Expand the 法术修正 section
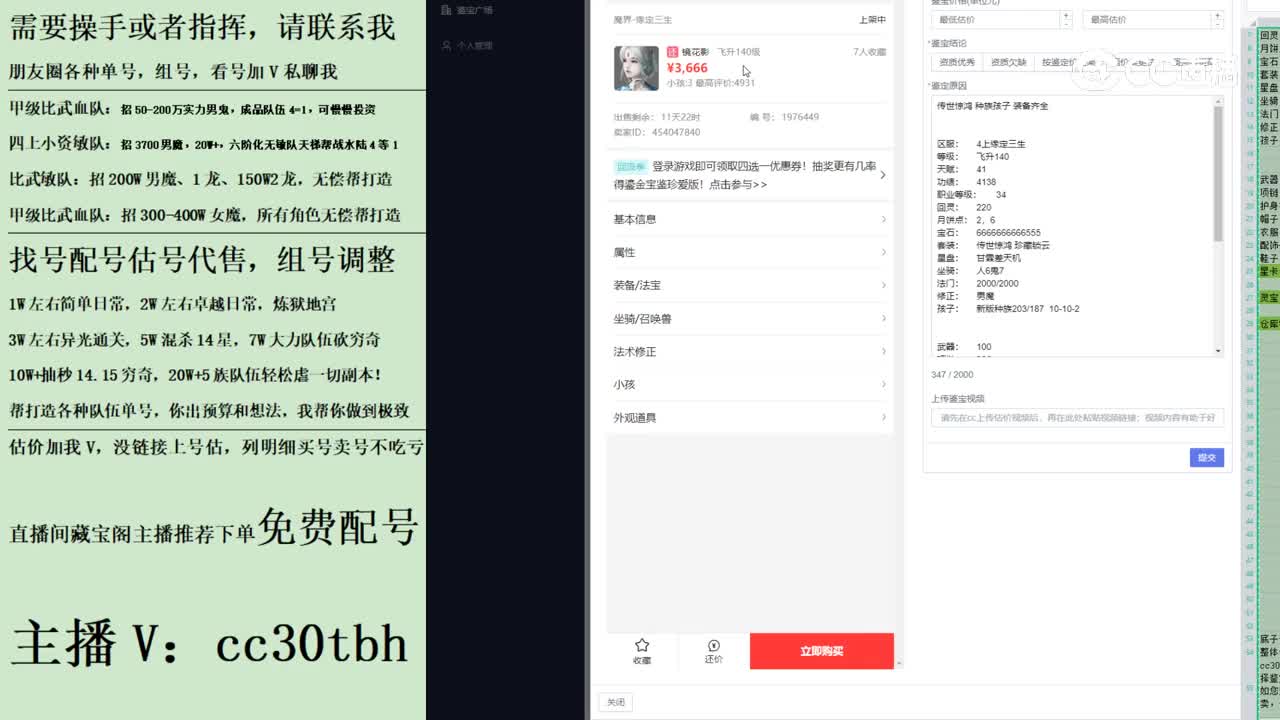Viewport: 1280px width, 720px height. click(749, 351)
